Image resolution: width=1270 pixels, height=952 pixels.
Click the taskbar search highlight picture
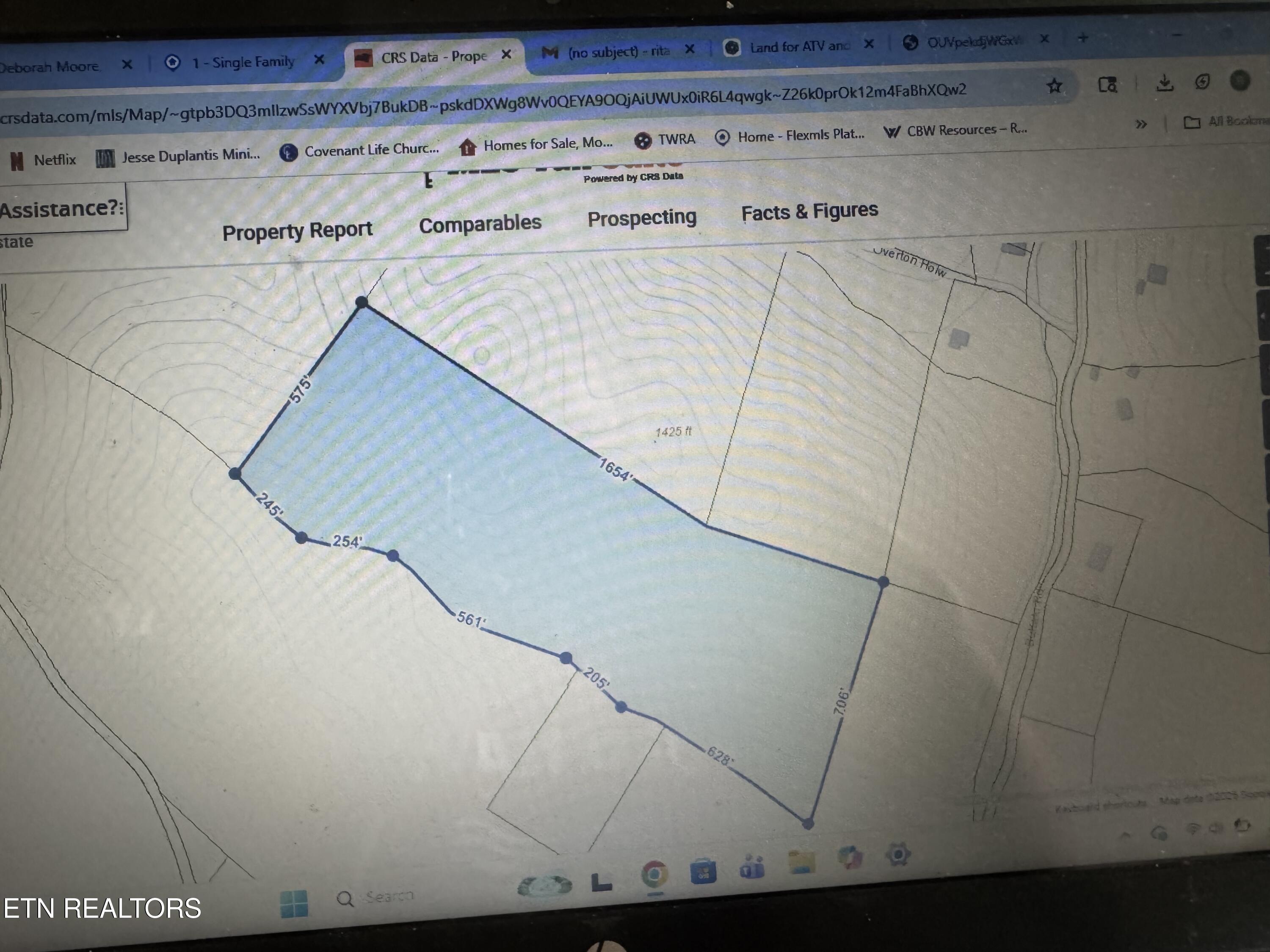coord(544,886)
